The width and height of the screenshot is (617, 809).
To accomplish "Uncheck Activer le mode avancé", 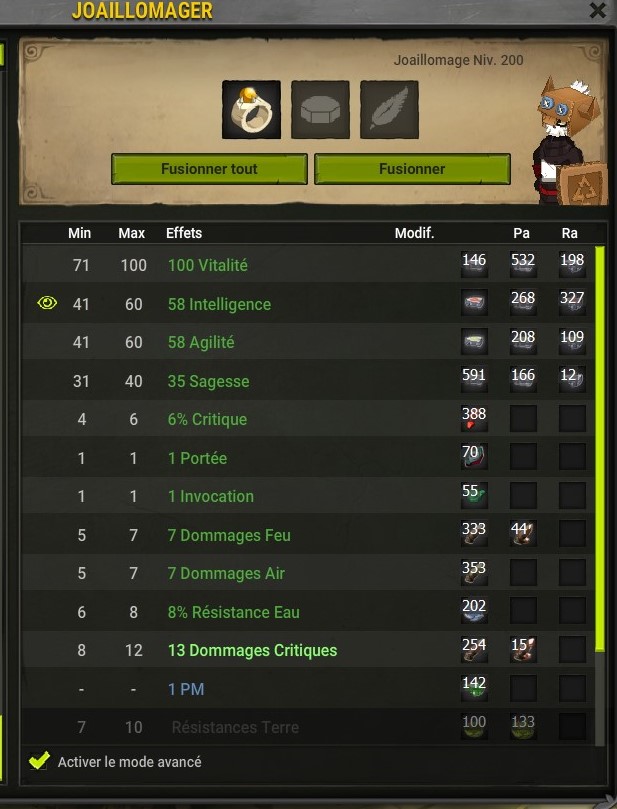I will coord(39,761).
